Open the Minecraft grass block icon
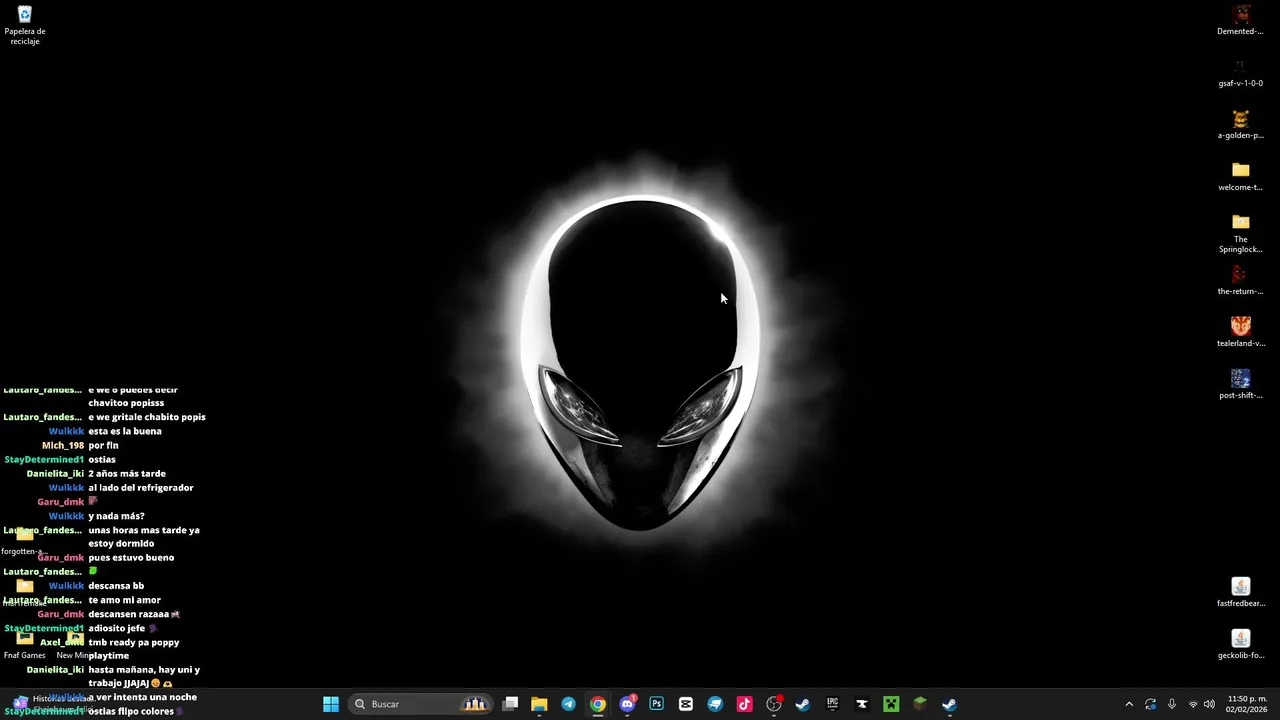The width and height of the screenshot is (1280, 720). (920, 704)
